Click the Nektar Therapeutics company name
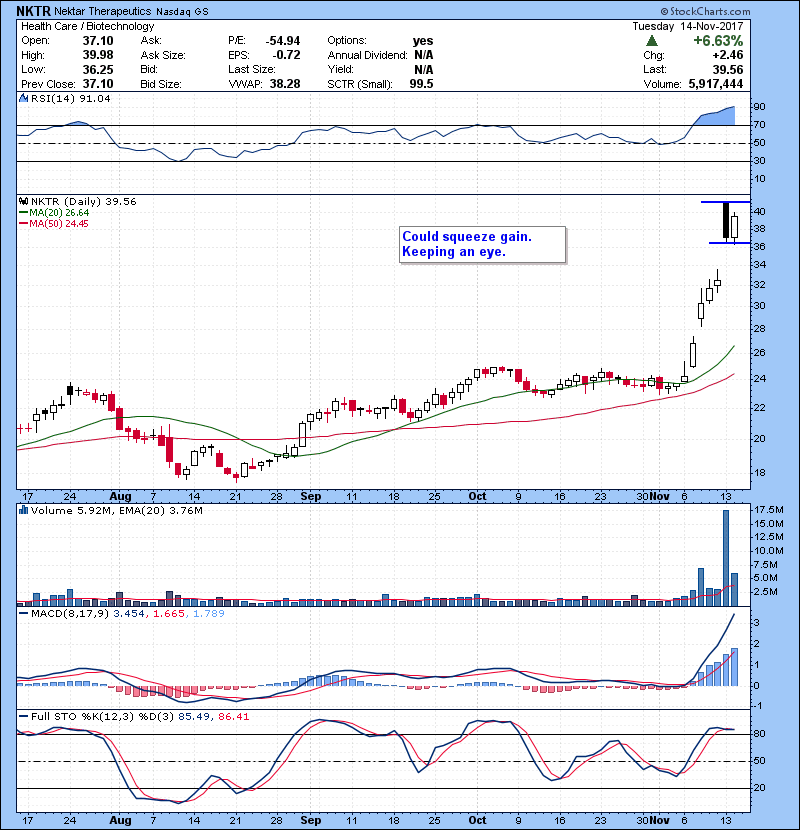 103,11
